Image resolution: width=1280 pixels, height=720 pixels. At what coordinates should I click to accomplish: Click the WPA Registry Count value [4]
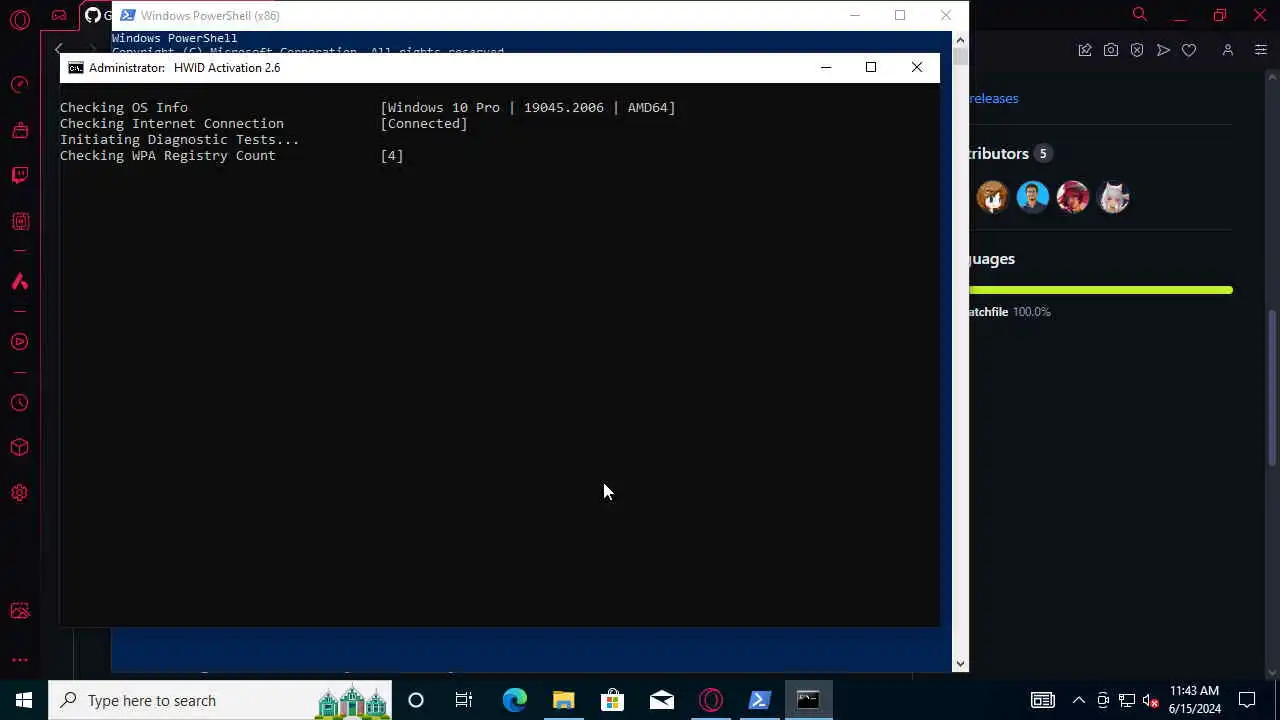point(392,155)
